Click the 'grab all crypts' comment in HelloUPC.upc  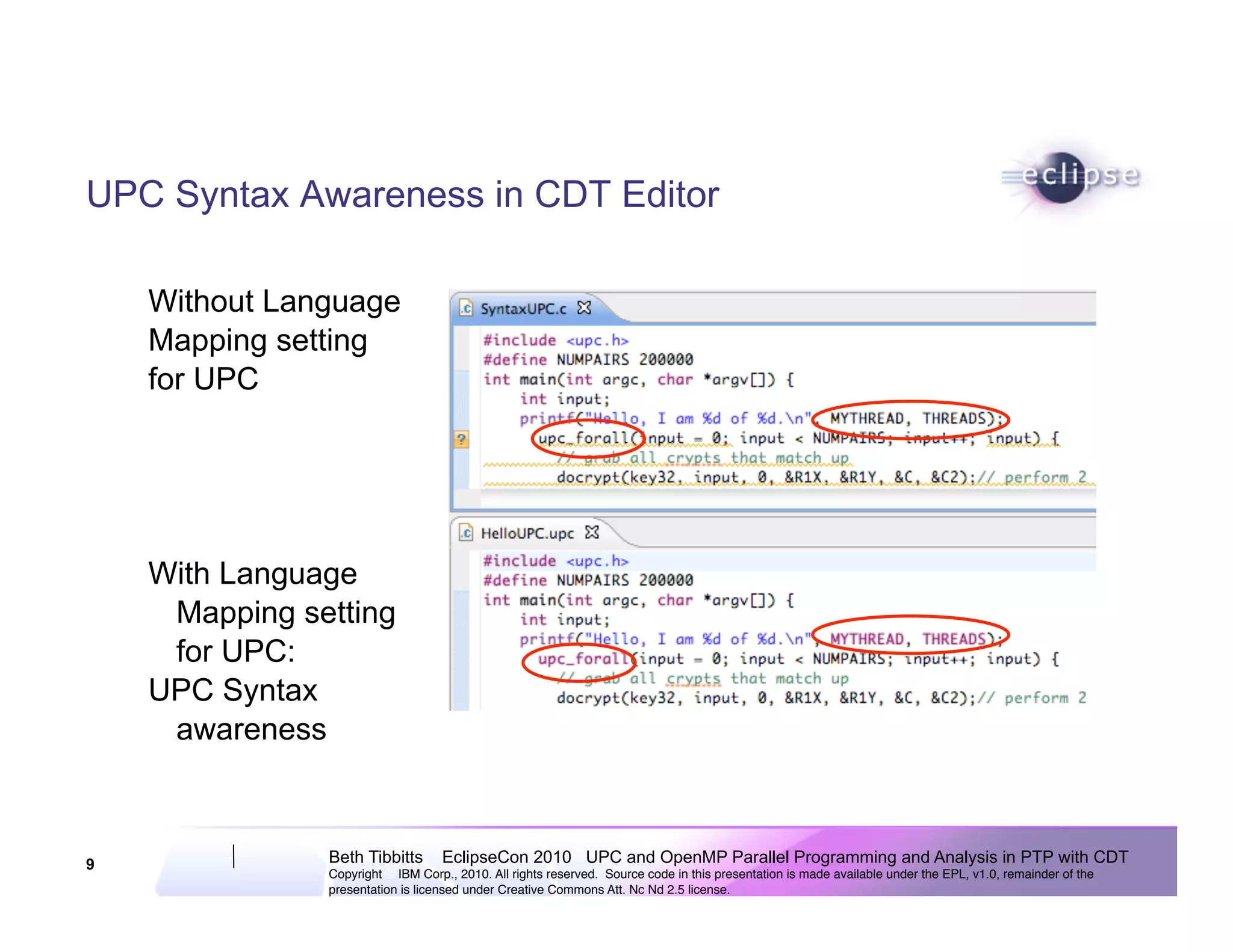point(703,678)
